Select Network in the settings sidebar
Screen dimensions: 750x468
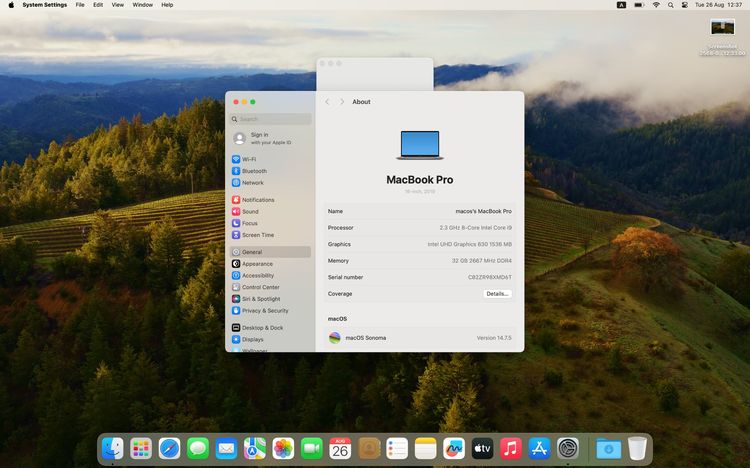pyautogui.click(x=270, y=182)
